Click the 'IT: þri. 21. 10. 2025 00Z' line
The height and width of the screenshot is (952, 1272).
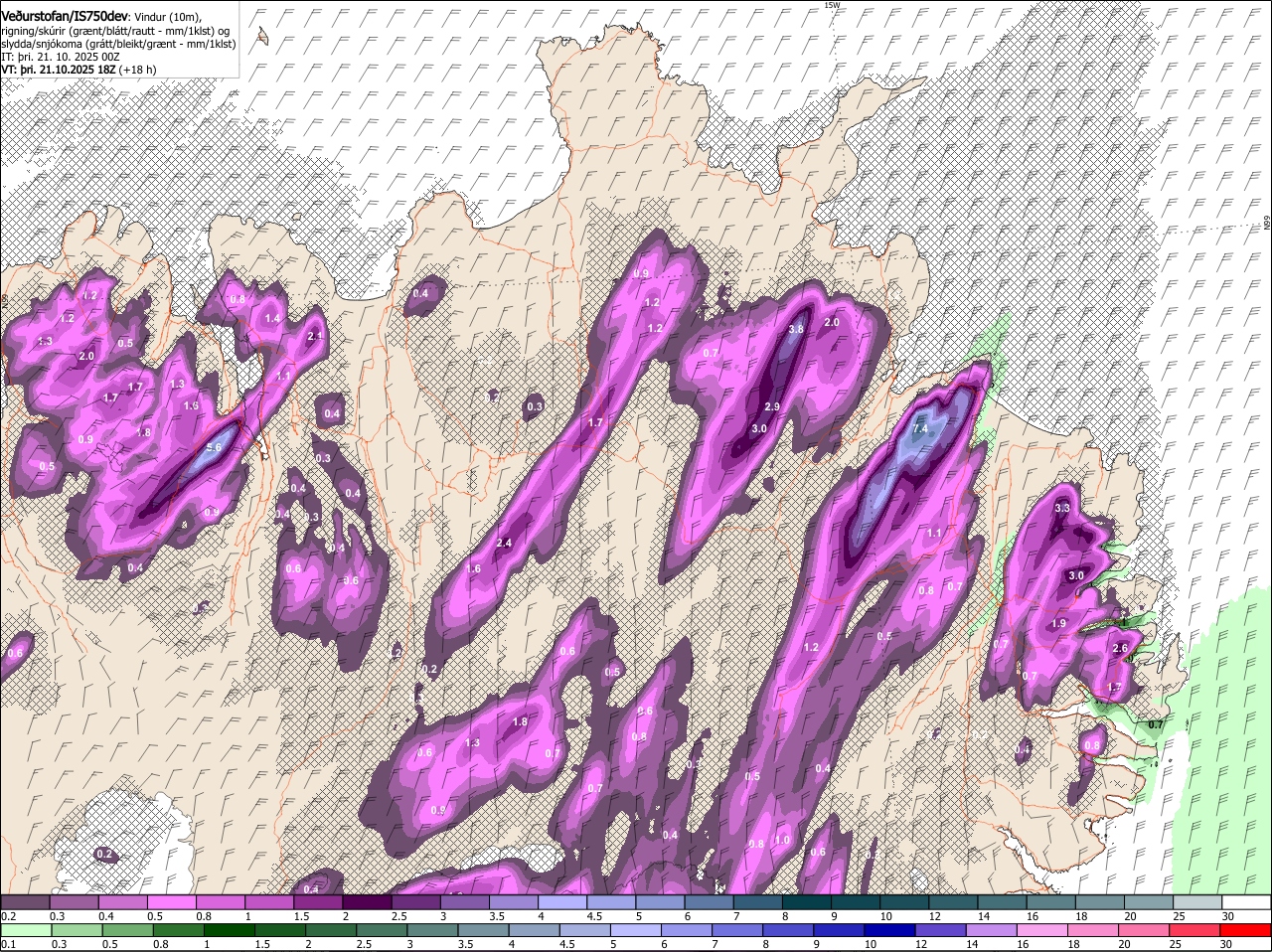[x=60, y=58]
